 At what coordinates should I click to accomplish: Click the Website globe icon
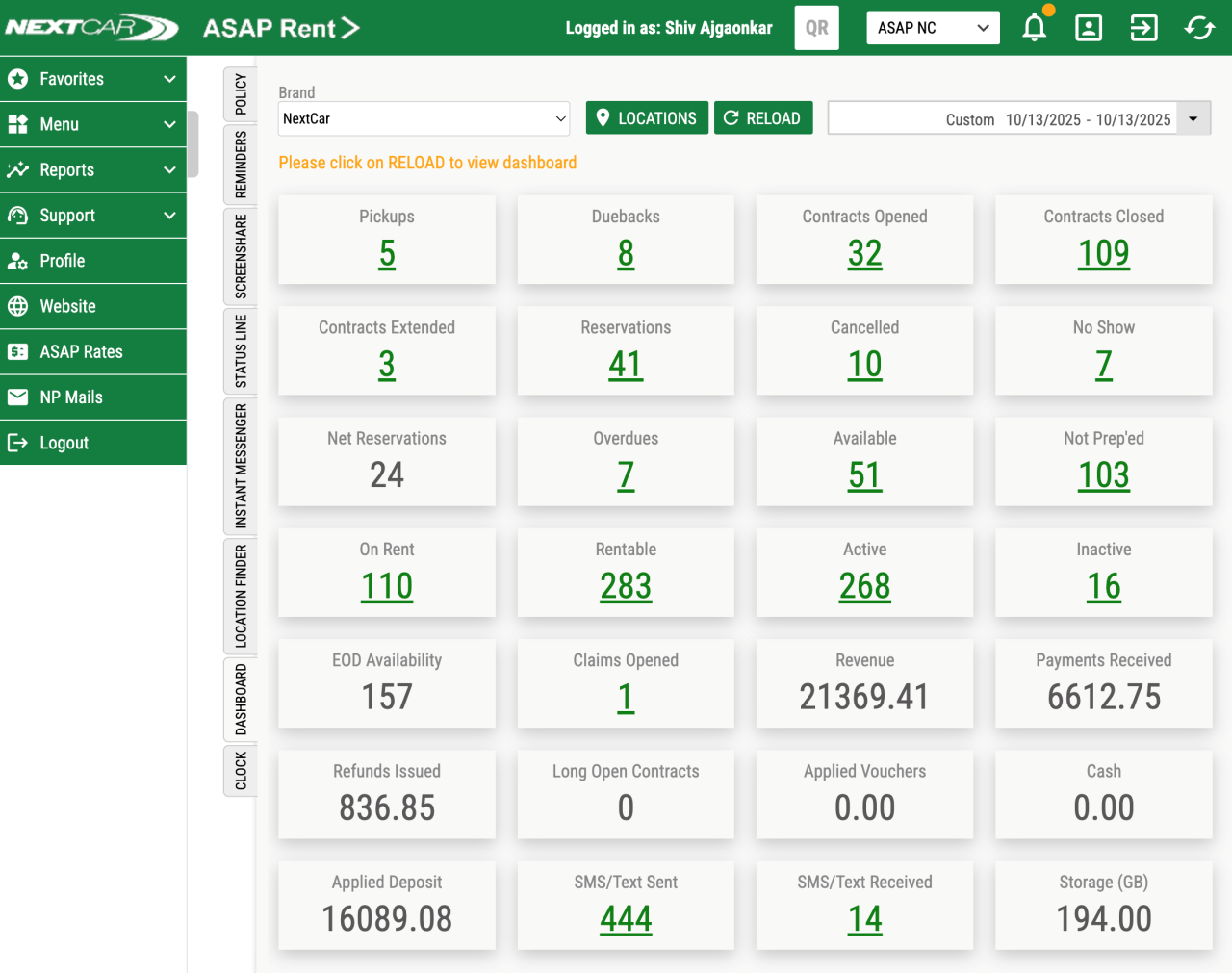click(x=18, y=307)
